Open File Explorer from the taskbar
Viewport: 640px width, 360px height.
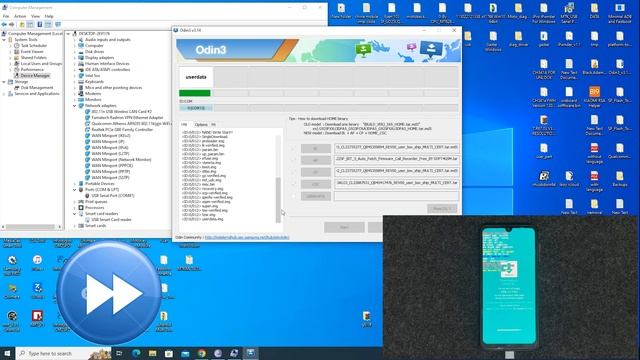[x=152, y=353]
